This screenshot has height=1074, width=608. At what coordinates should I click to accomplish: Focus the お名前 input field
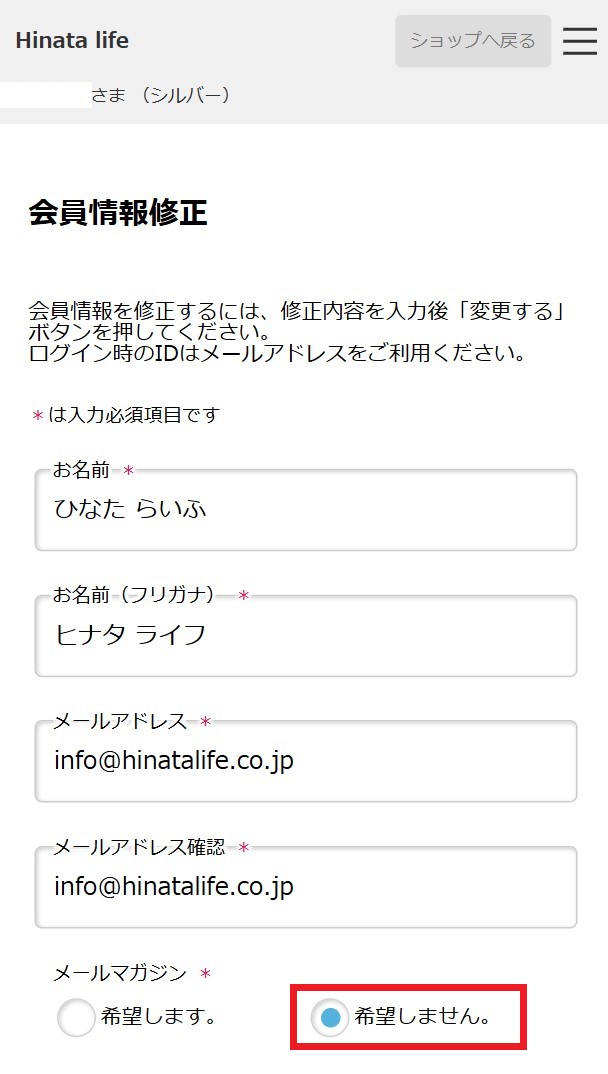pyautogui.click(x=306, y=510)
